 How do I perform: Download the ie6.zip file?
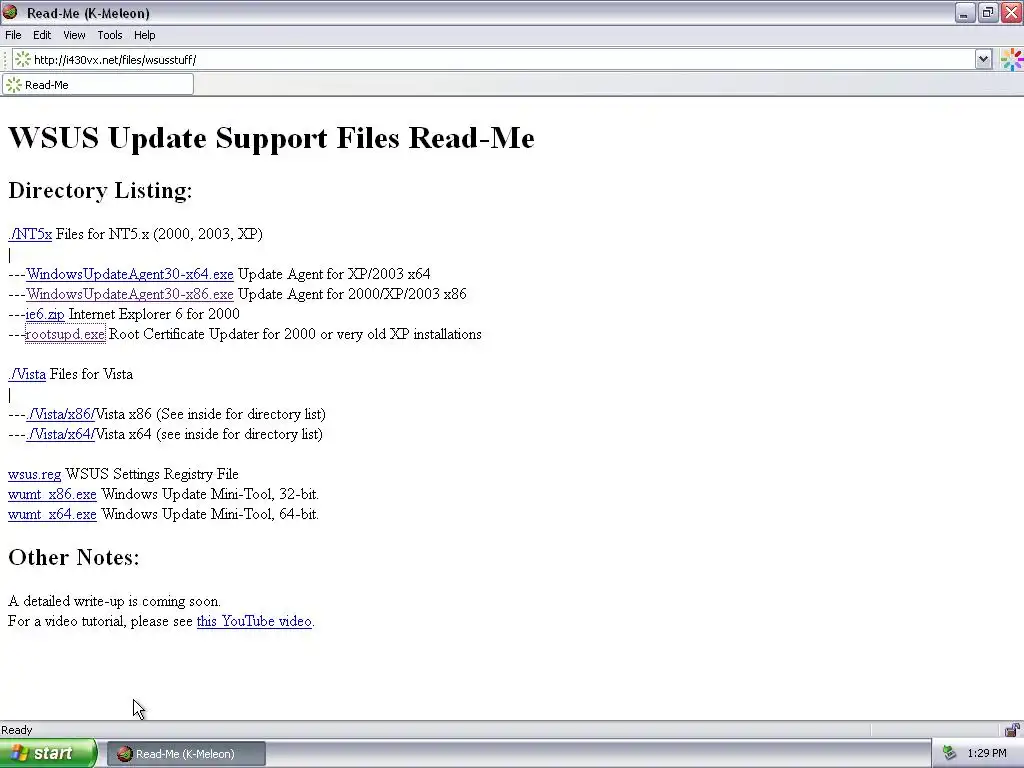click(x=45, y=315)
